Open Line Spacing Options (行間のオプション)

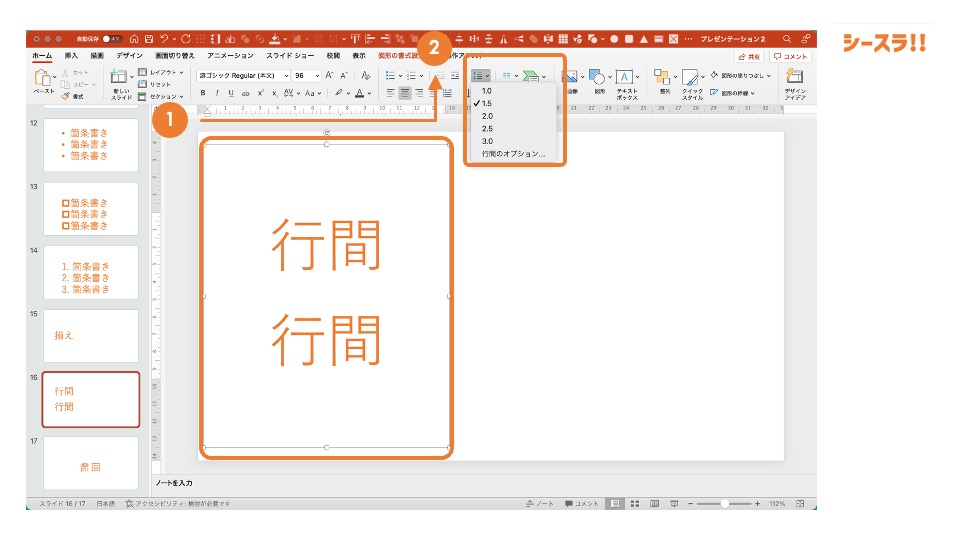(513, 154)
